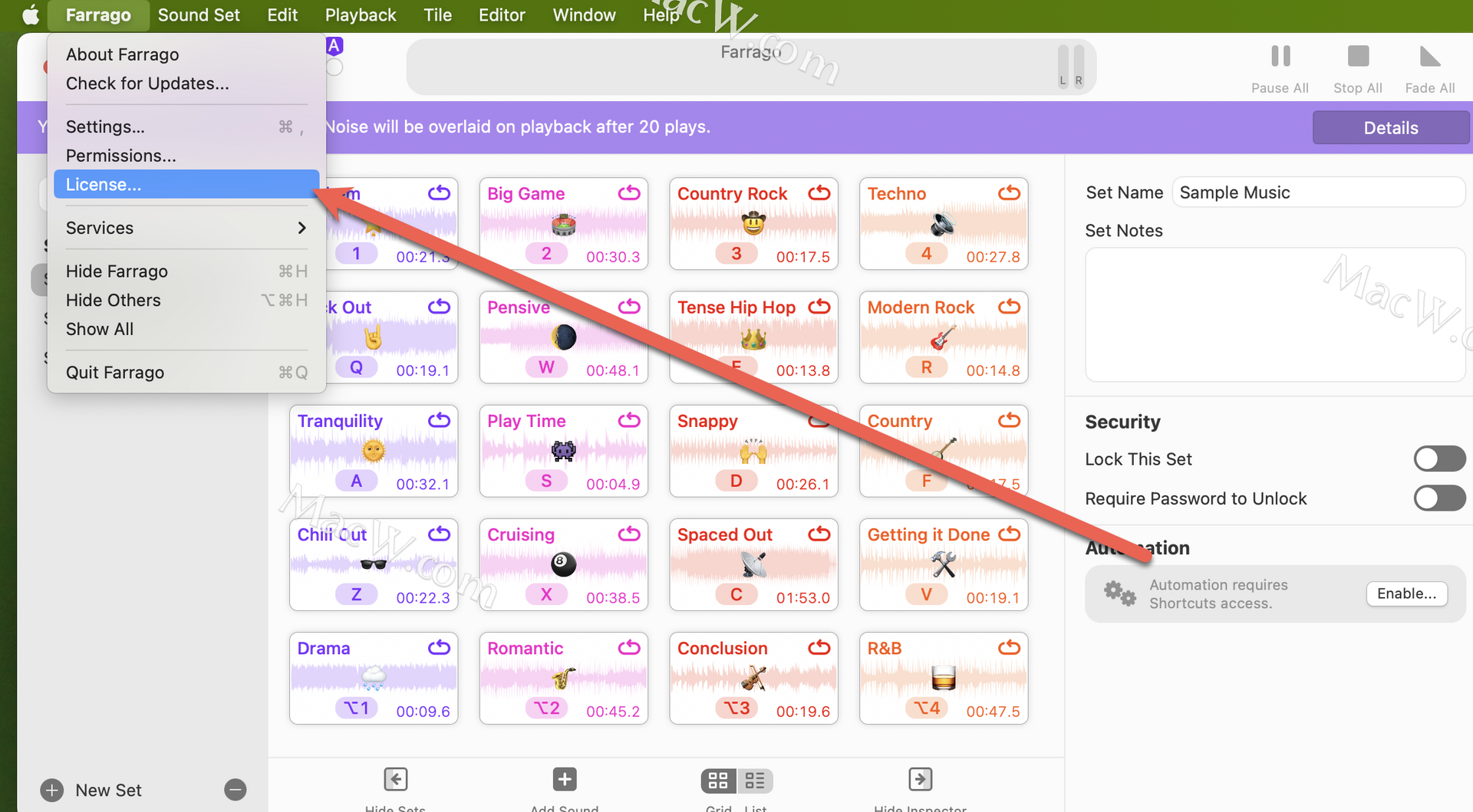The image size is (1473, 812).
Task: Click the Details button in banner
Action: [1390, 128]
